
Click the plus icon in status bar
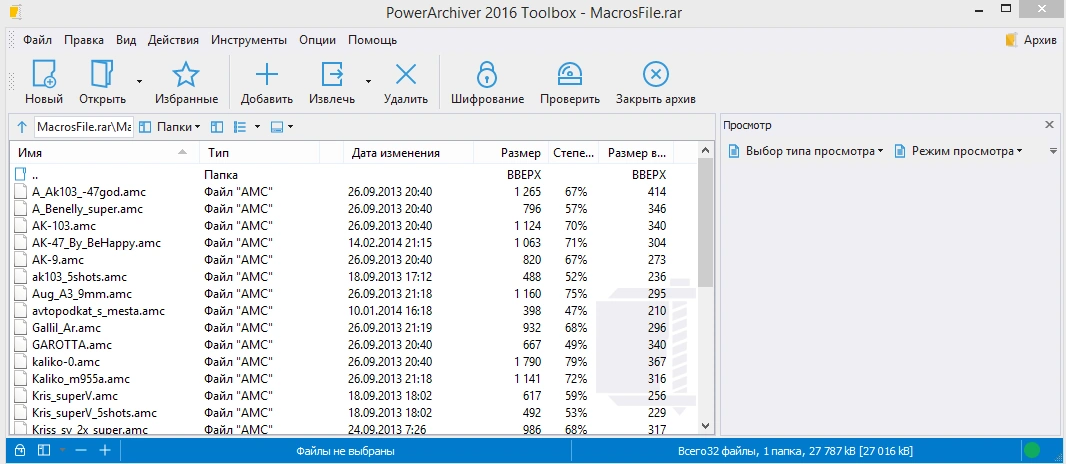coord(105,450)
